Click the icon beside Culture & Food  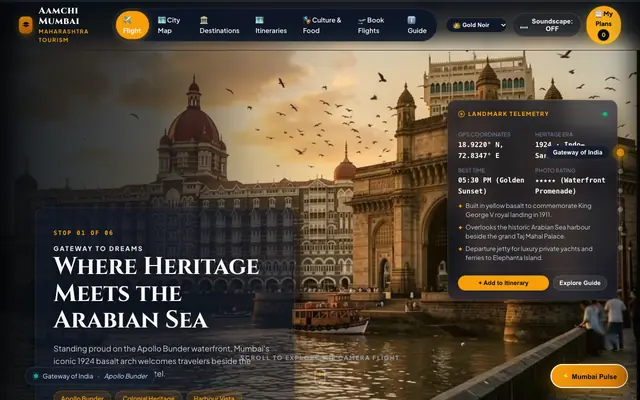pos(307,20)
